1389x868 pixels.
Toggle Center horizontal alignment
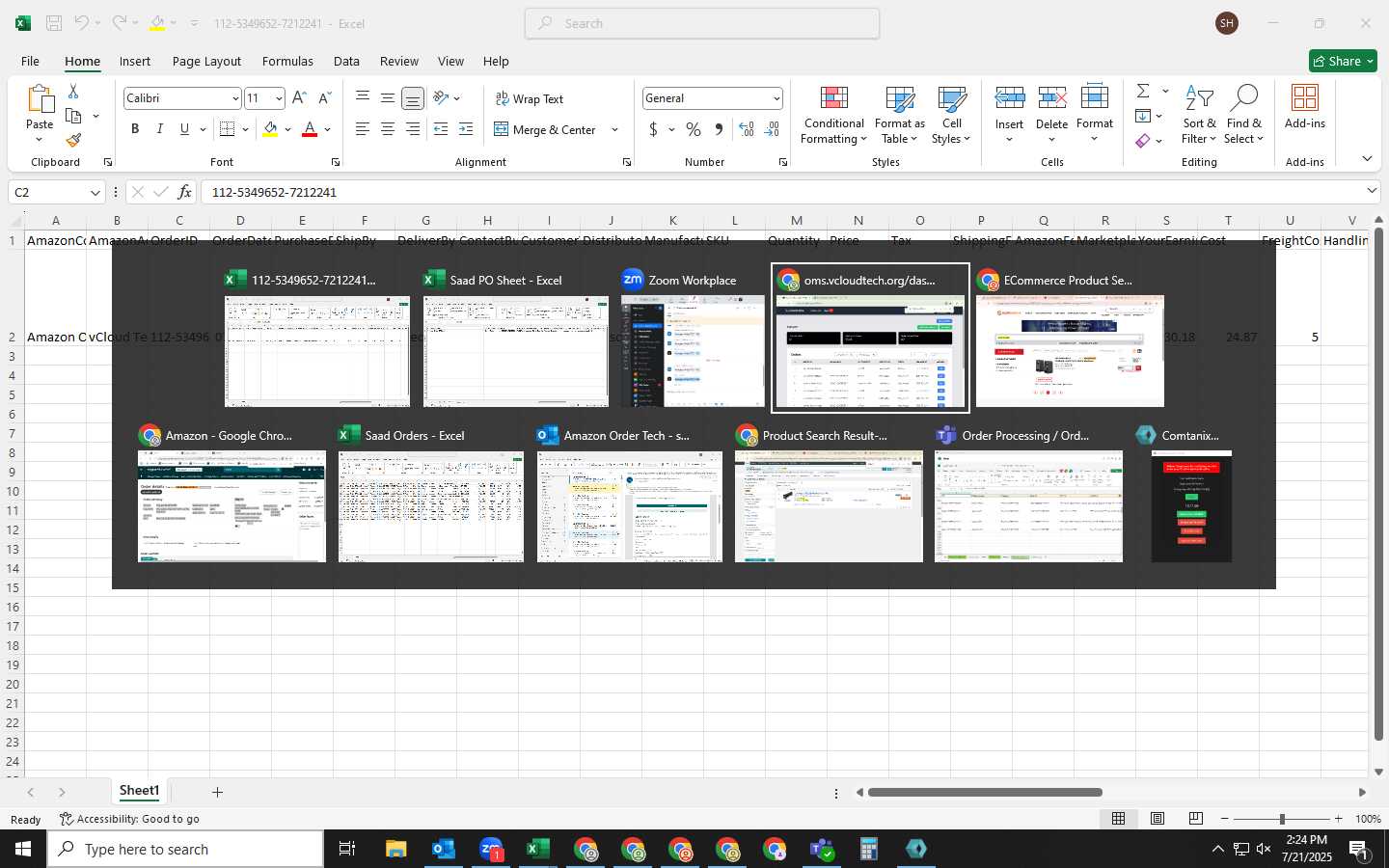click(388, 129)
